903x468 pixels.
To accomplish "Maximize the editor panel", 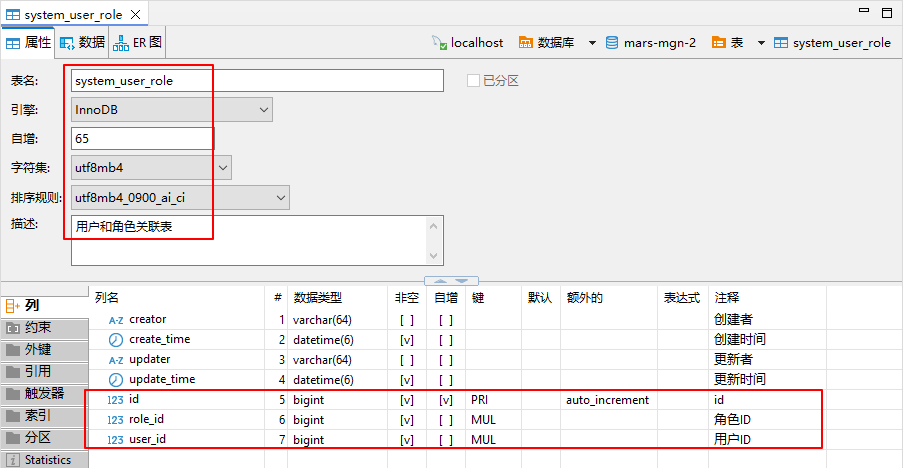I will (887, 12).
